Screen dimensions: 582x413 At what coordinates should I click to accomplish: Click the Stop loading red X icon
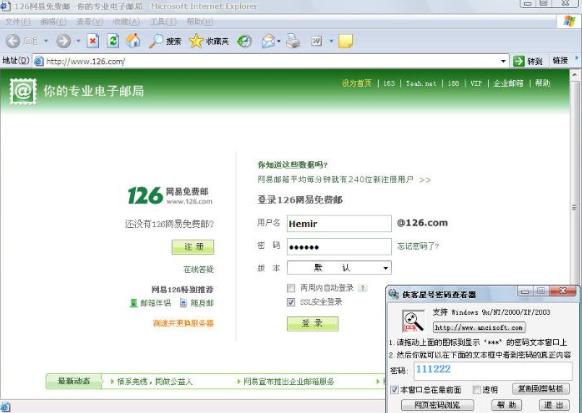pos(93,41)
